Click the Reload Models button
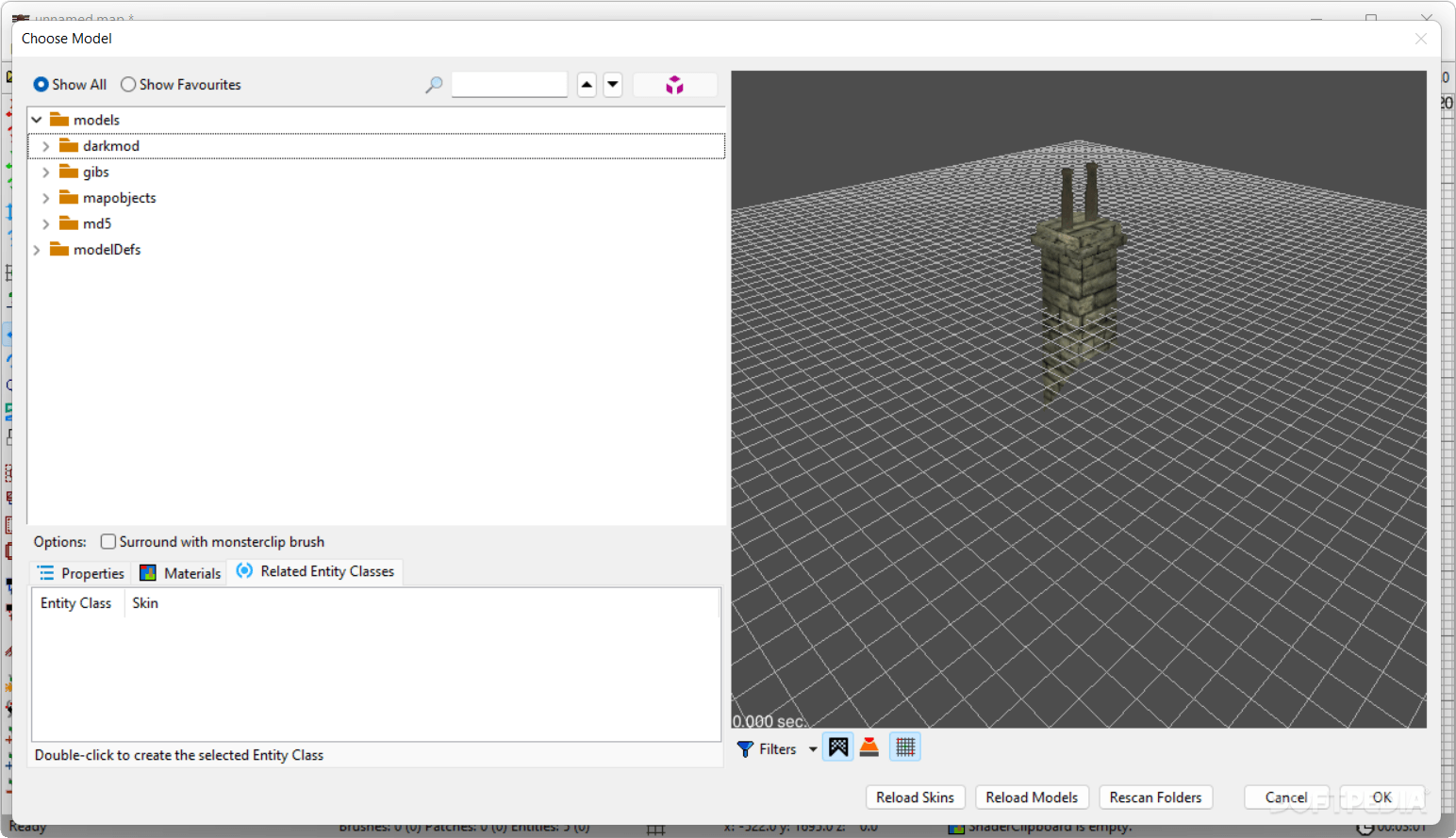The image size is (1456, 838). (x=1032, y=797)
